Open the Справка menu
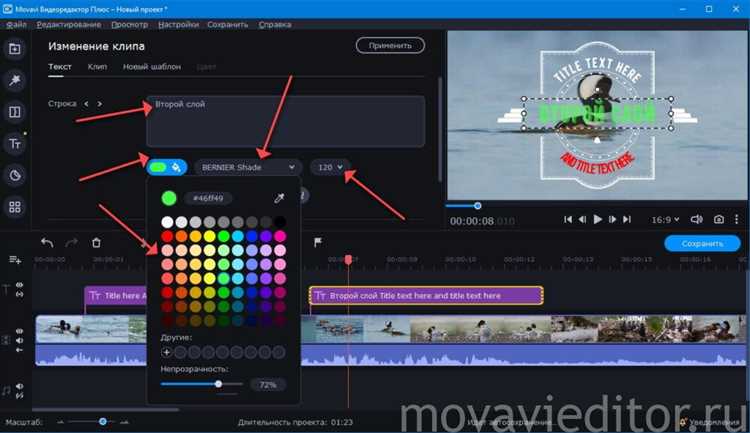 coord(275,24)
